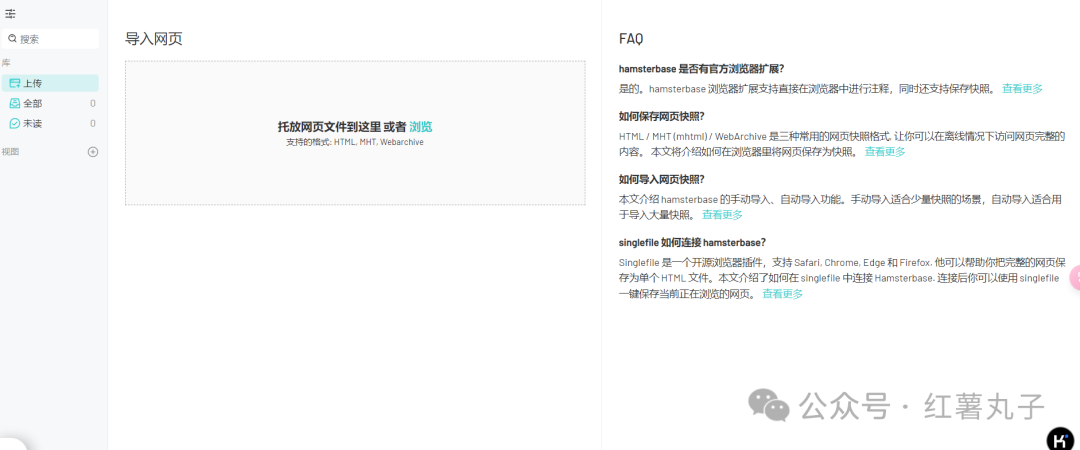Click the 视图 section label
This screenshot has height=450, width=1080.
point(10,152)
